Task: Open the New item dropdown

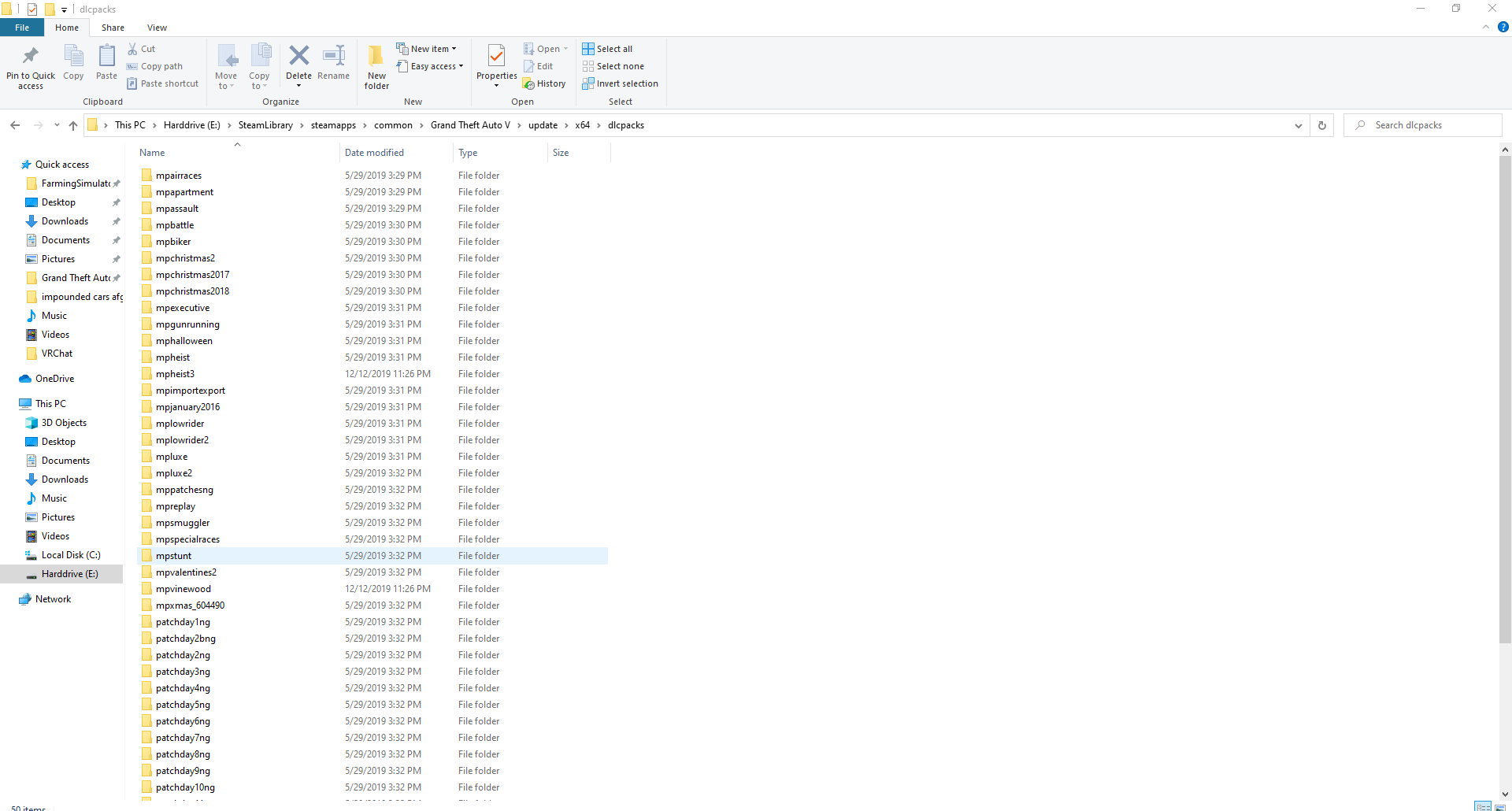Action: point(427,49)
